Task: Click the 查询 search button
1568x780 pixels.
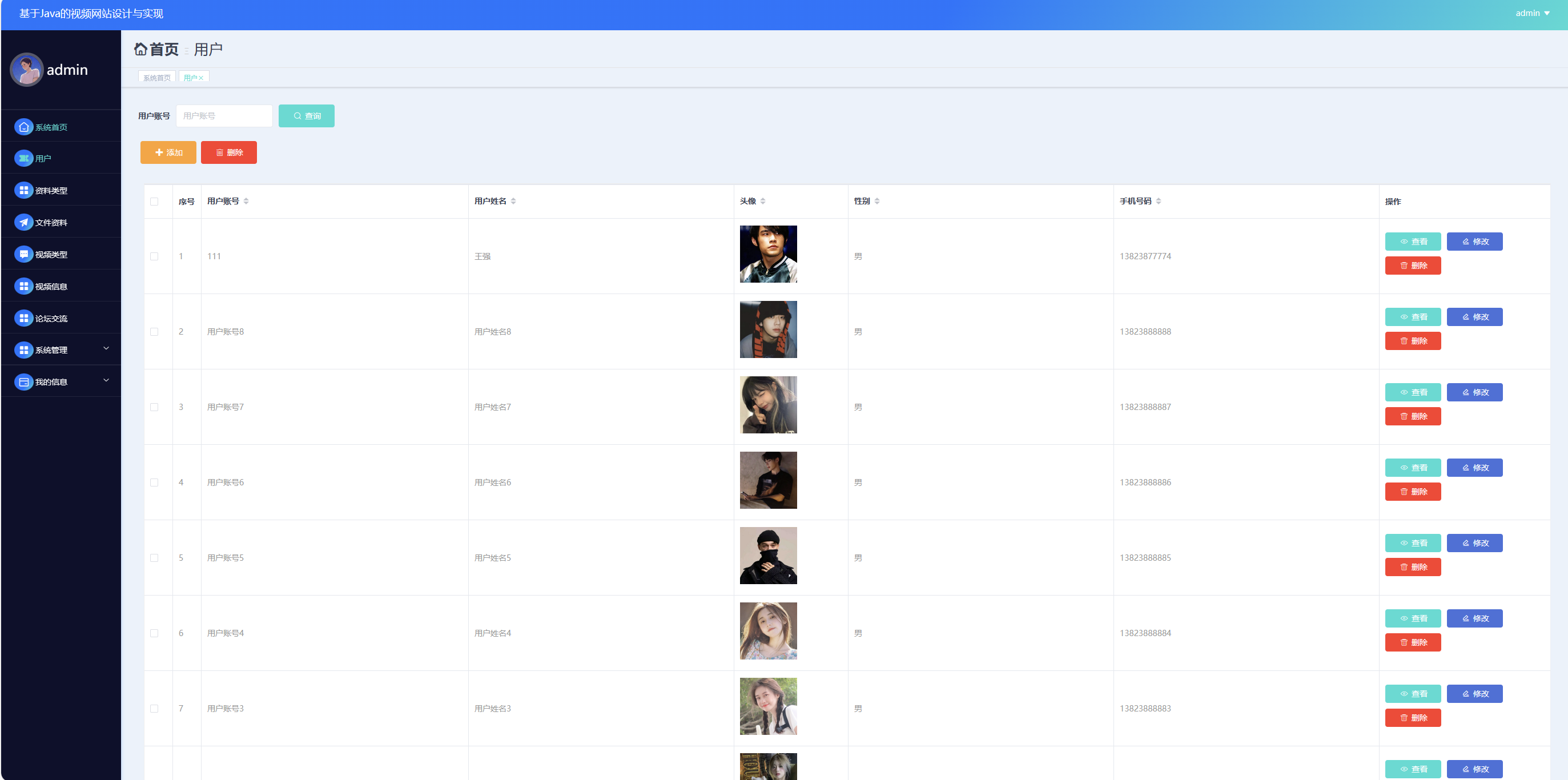Action: coord(306,116)
